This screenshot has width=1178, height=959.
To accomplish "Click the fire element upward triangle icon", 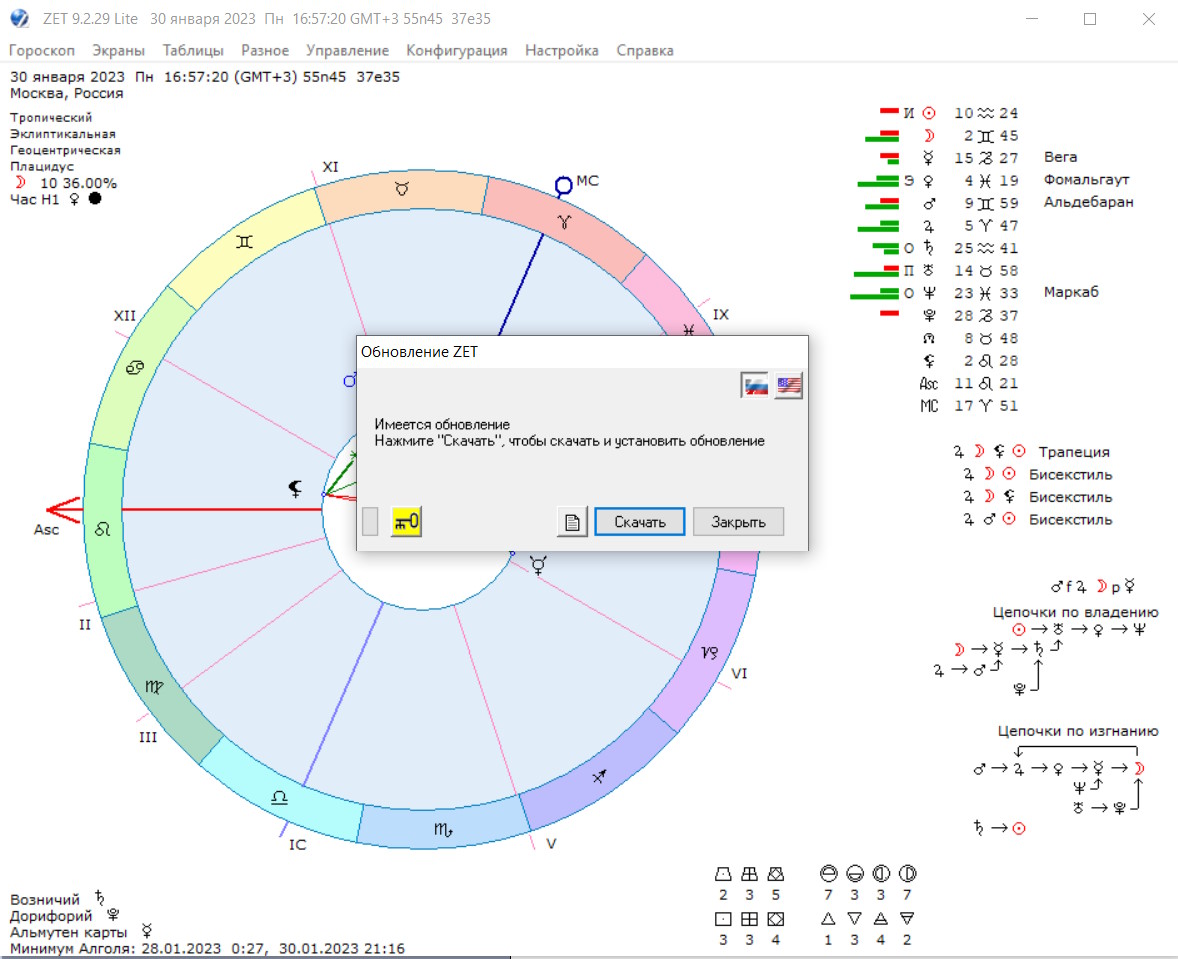I will click(x=827, y=918).
